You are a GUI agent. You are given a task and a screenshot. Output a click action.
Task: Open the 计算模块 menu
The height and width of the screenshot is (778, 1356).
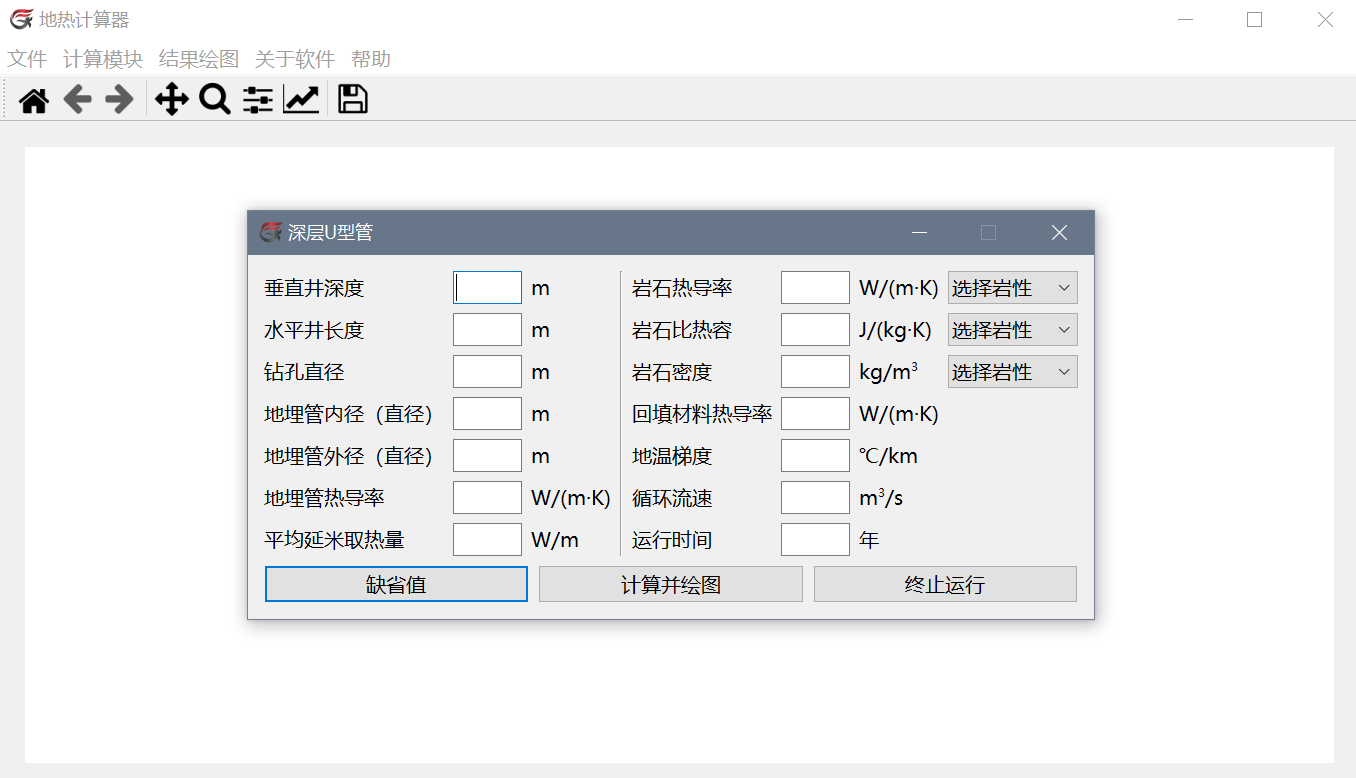click(x=103, y=59)
